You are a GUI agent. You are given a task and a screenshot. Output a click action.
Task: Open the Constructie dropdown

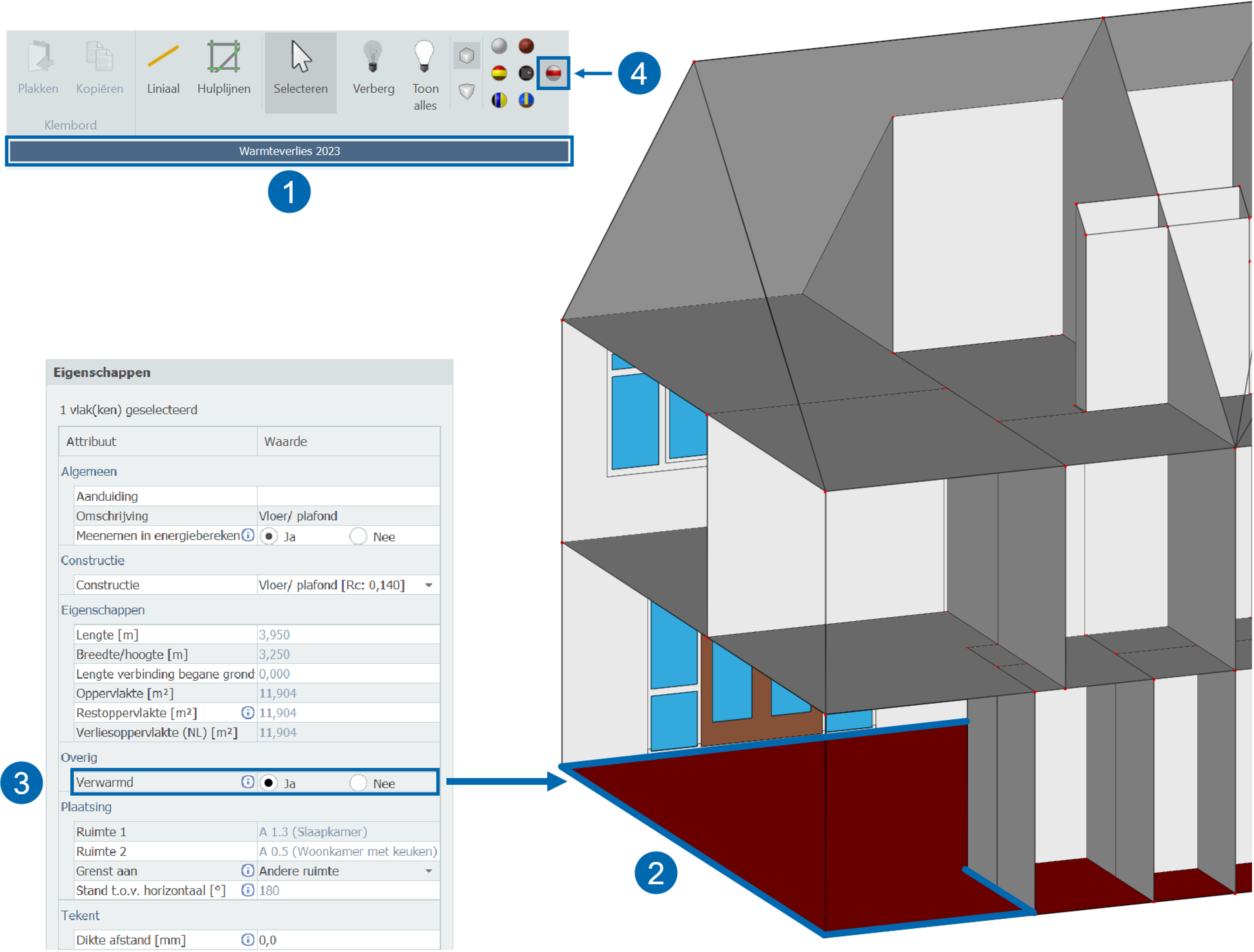(428, 585)
